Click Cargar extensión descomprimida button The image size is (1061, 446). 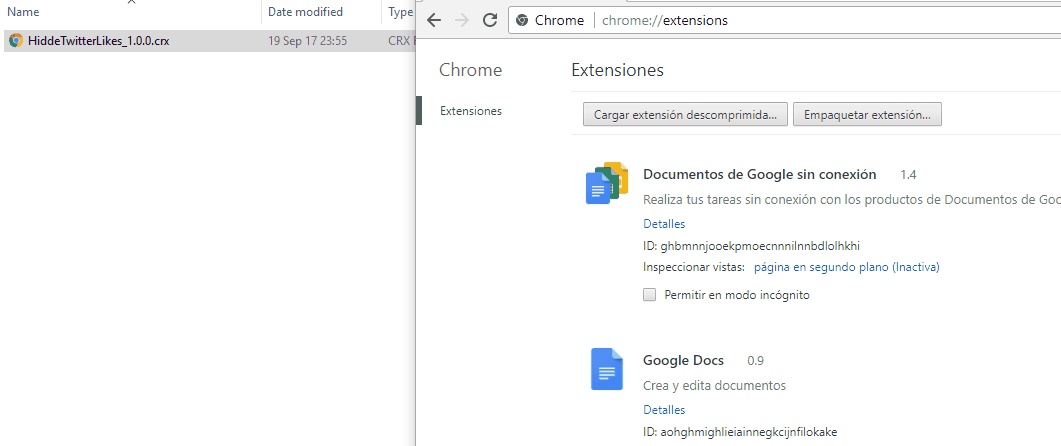click(685, 114)
